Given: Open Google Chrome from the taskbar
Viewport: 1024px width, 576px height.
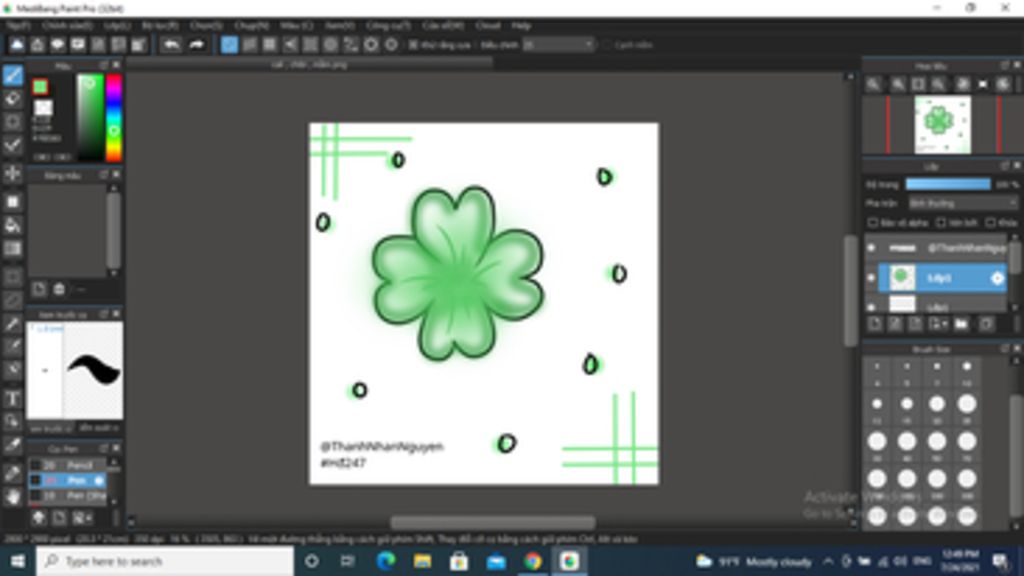Looking at the screenshot, I should (x=532, y=561).
